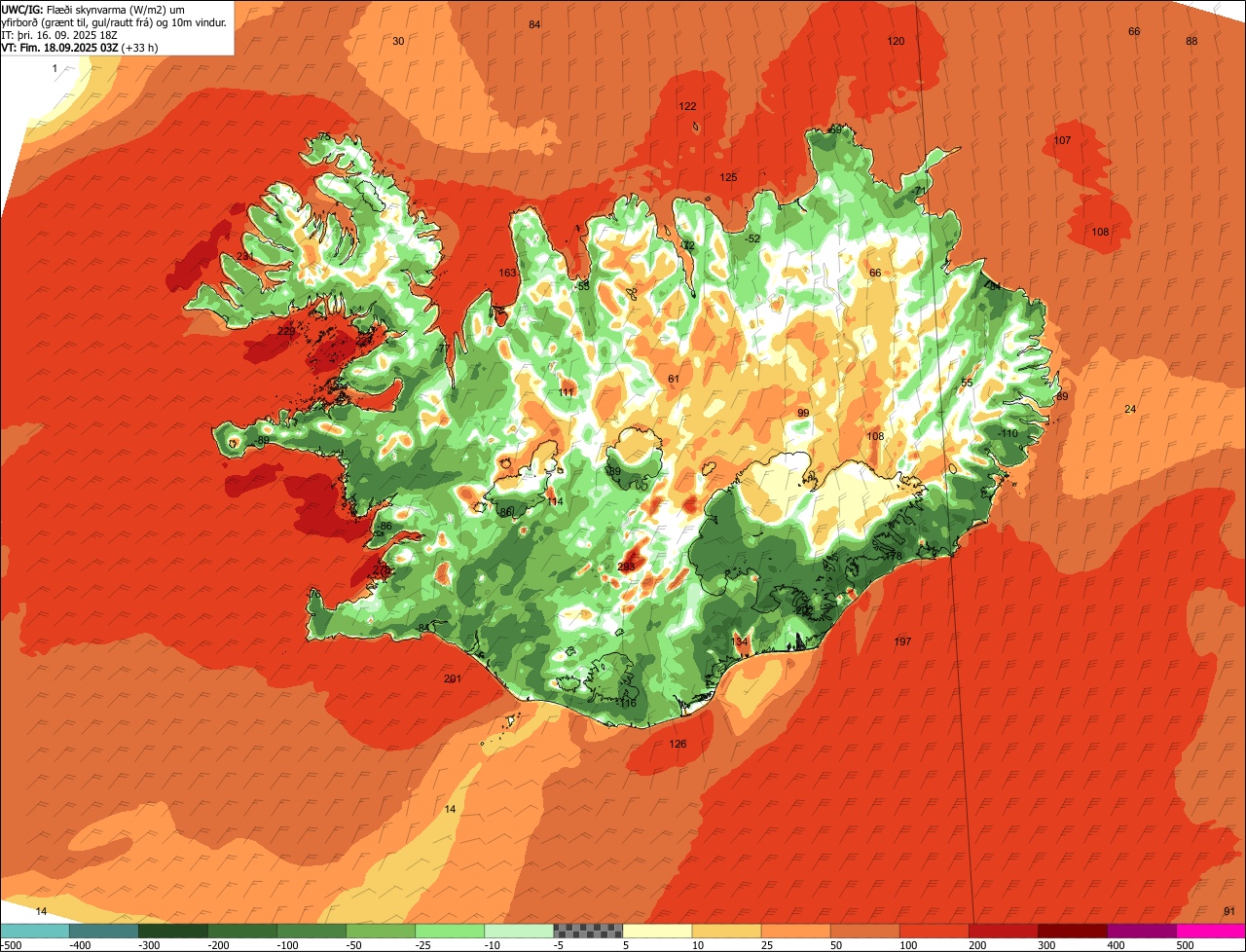1246x952 pixels.
Task: Click the darkest green swatch above -300
Action: tap(173, 931)
